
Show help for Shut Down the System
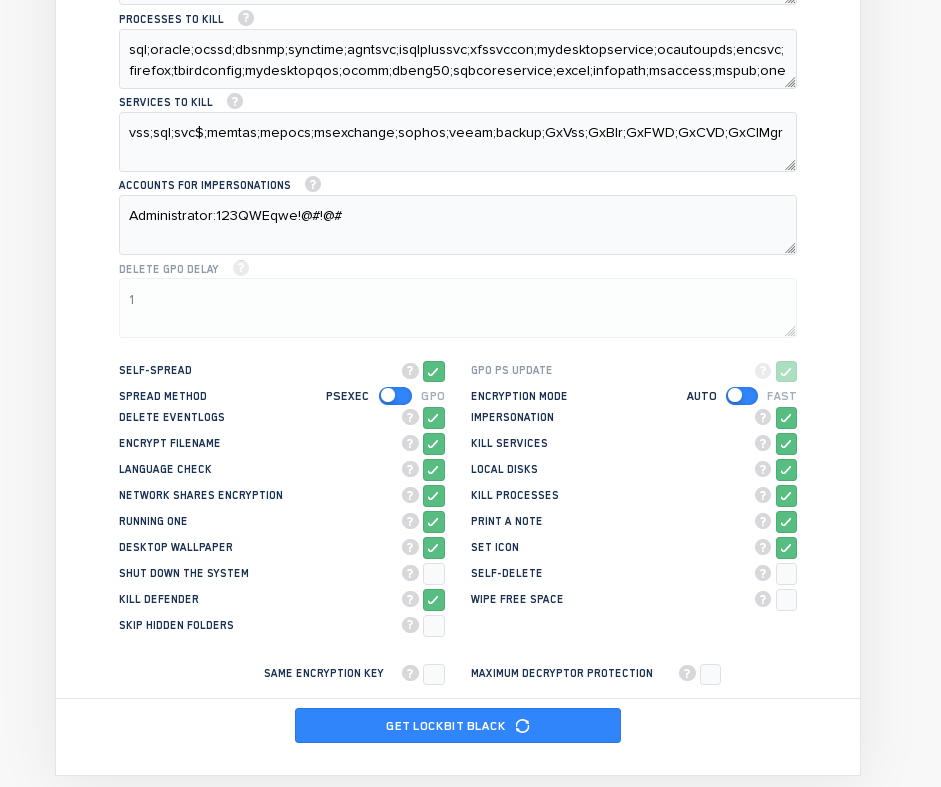(410, 573)
